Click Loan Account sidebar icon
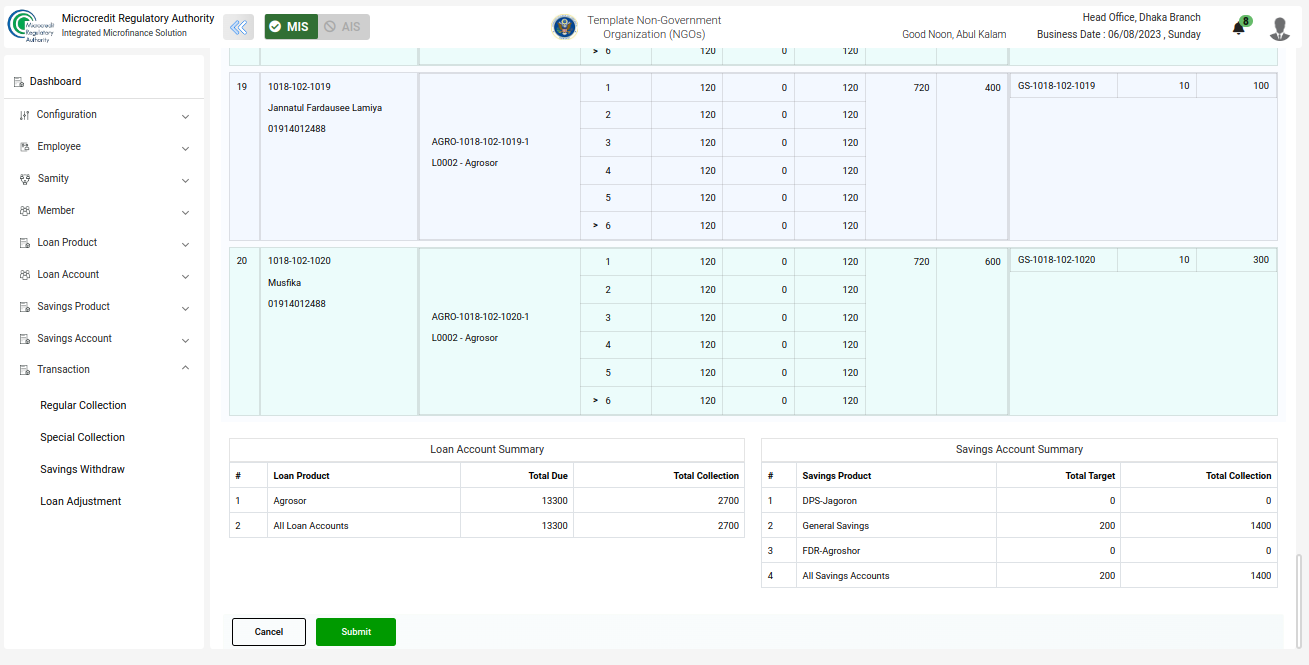 click(x=25, y=275)
